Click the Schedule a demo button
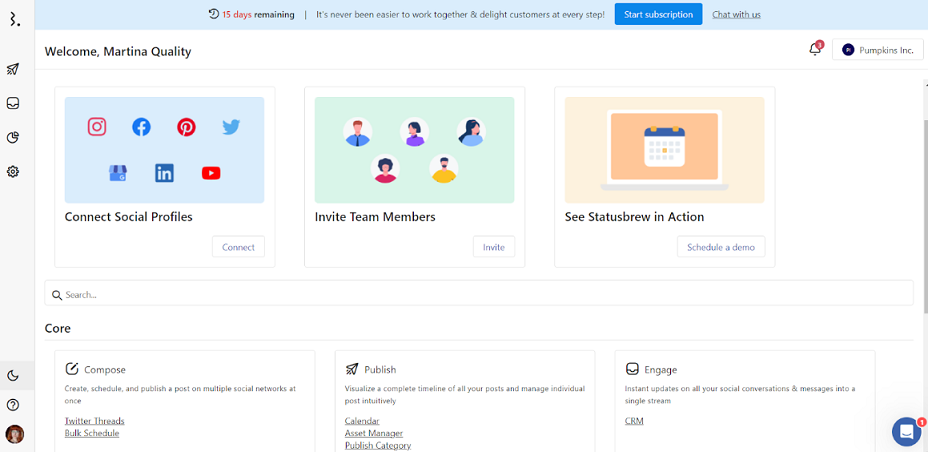The width and height of the screenshot is (928, 452). point(721,247)
